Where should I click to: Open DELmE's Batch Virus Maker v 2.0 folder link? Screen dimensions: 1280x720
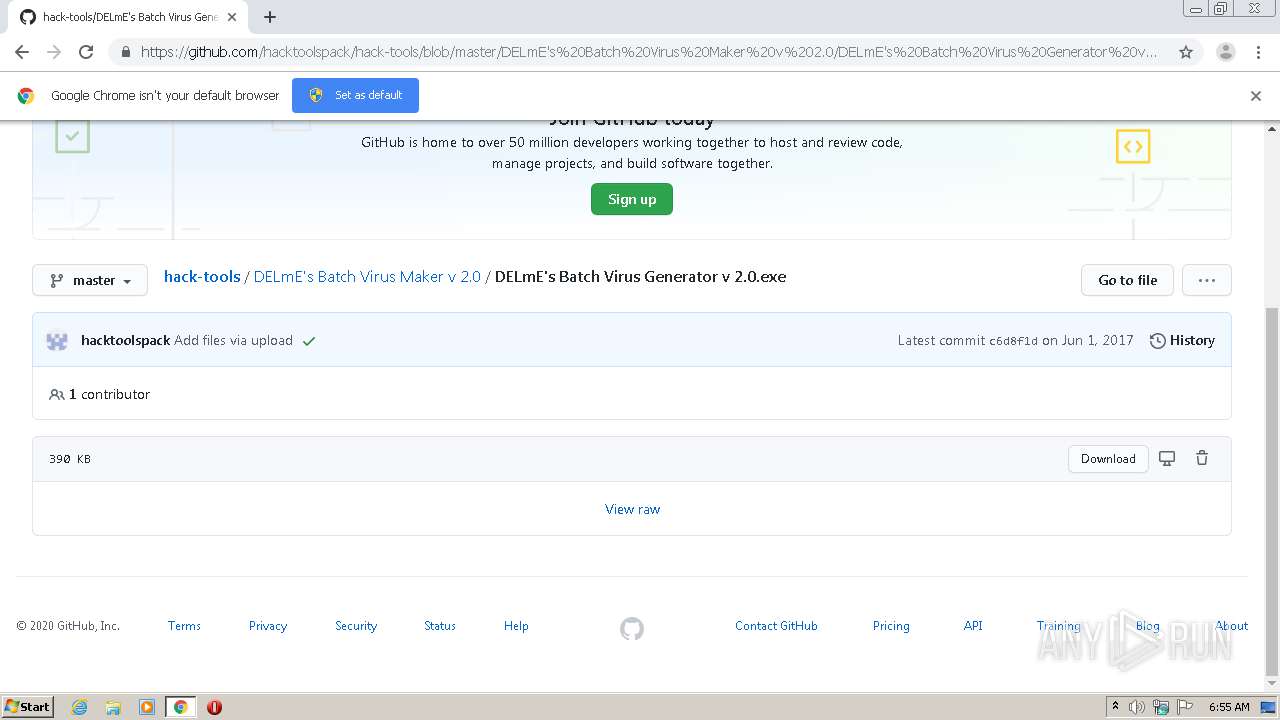tap(367, 276)
